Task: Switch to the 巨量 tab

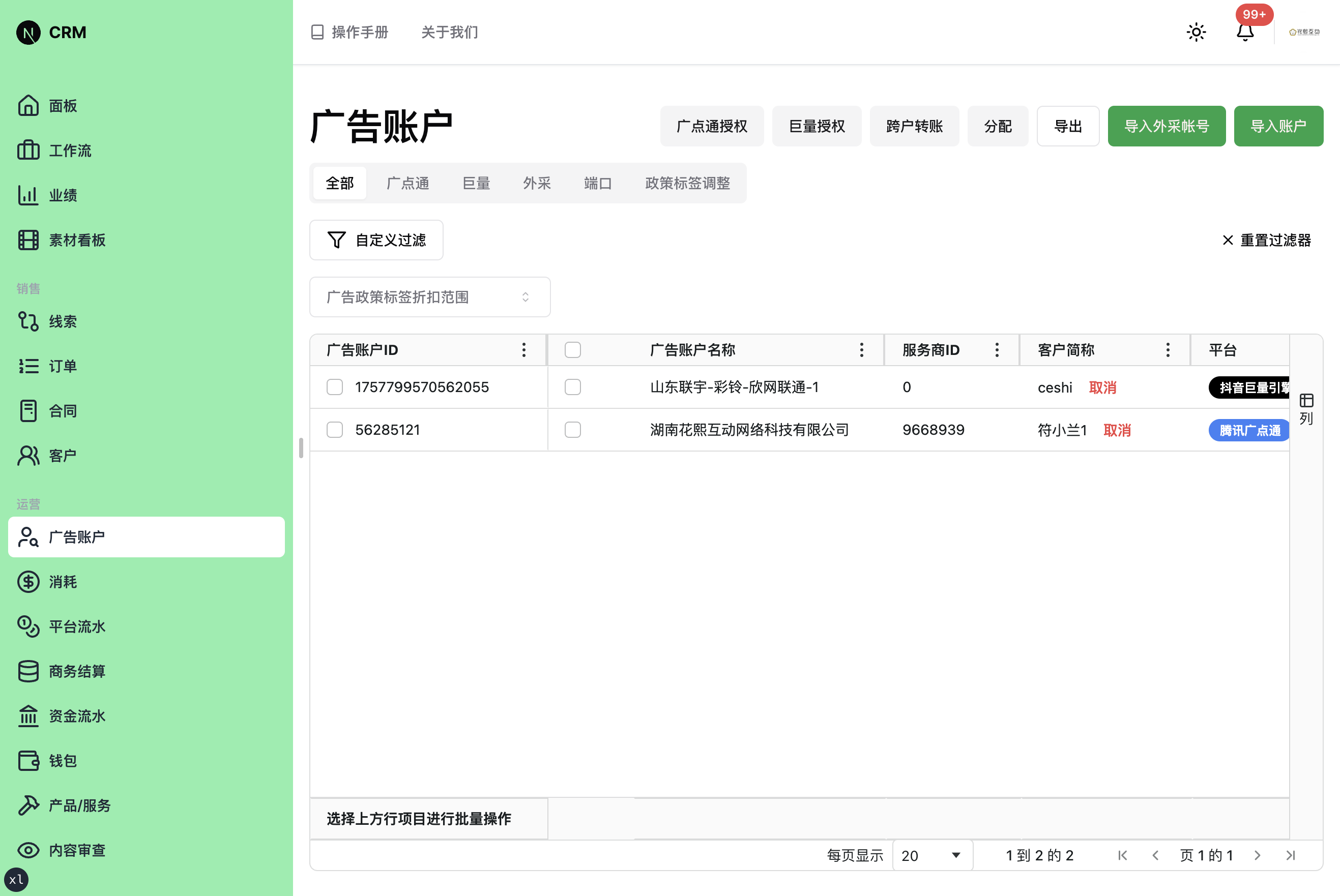Action: [476, 183]
